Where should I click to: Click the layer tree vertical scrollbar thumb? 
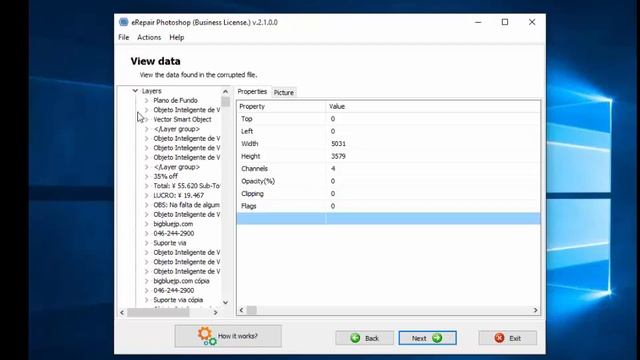pyautogui.click(x=225, y=101)
